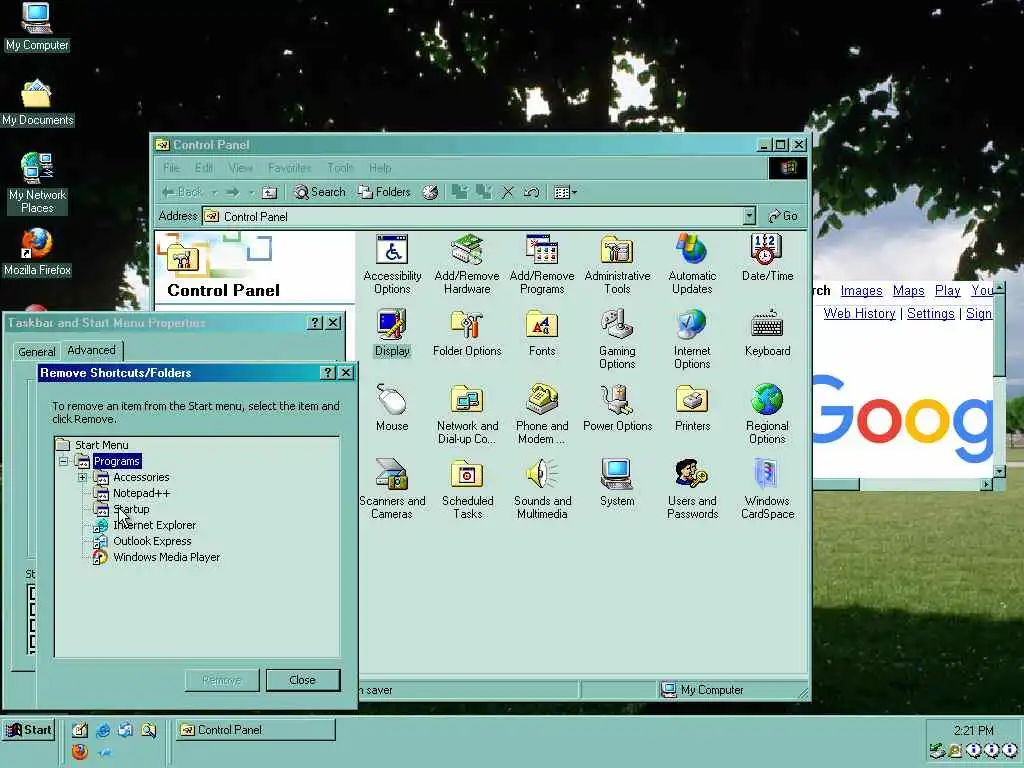Click the Settings link on Google page
Image resolution: width=1024 pixels, height=768 pixels.
coord(931,313)
